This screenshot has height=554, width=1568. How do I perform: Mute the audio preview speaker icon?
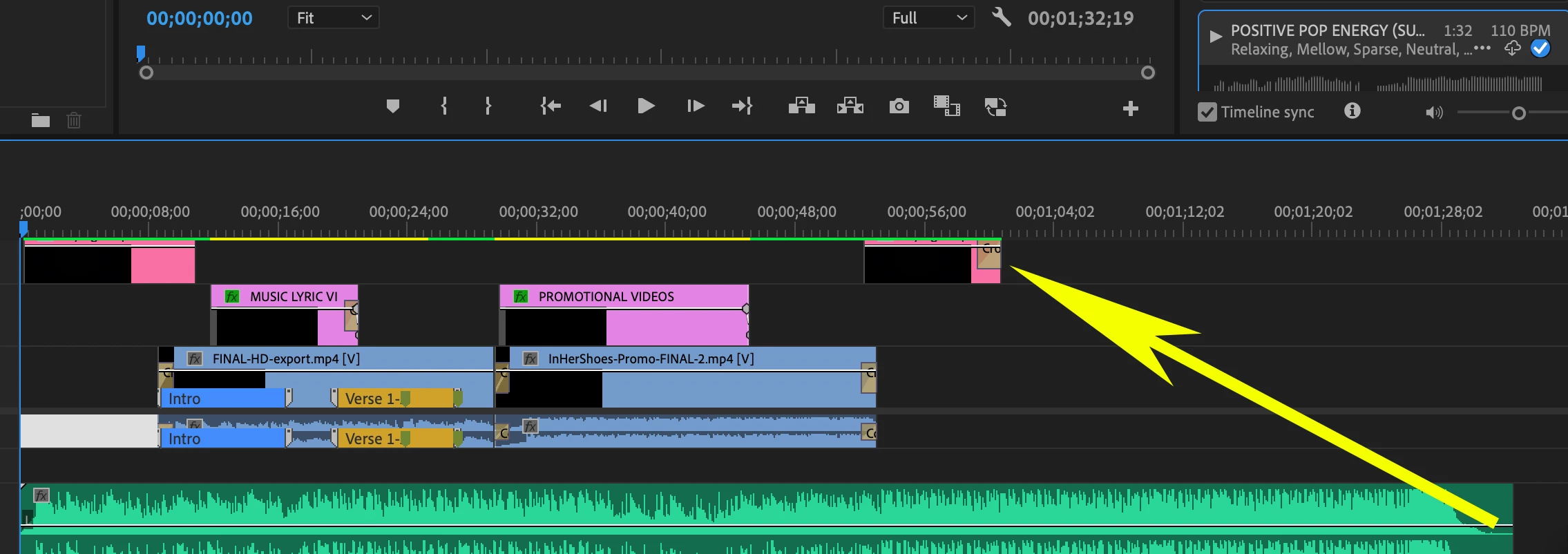1434,113
